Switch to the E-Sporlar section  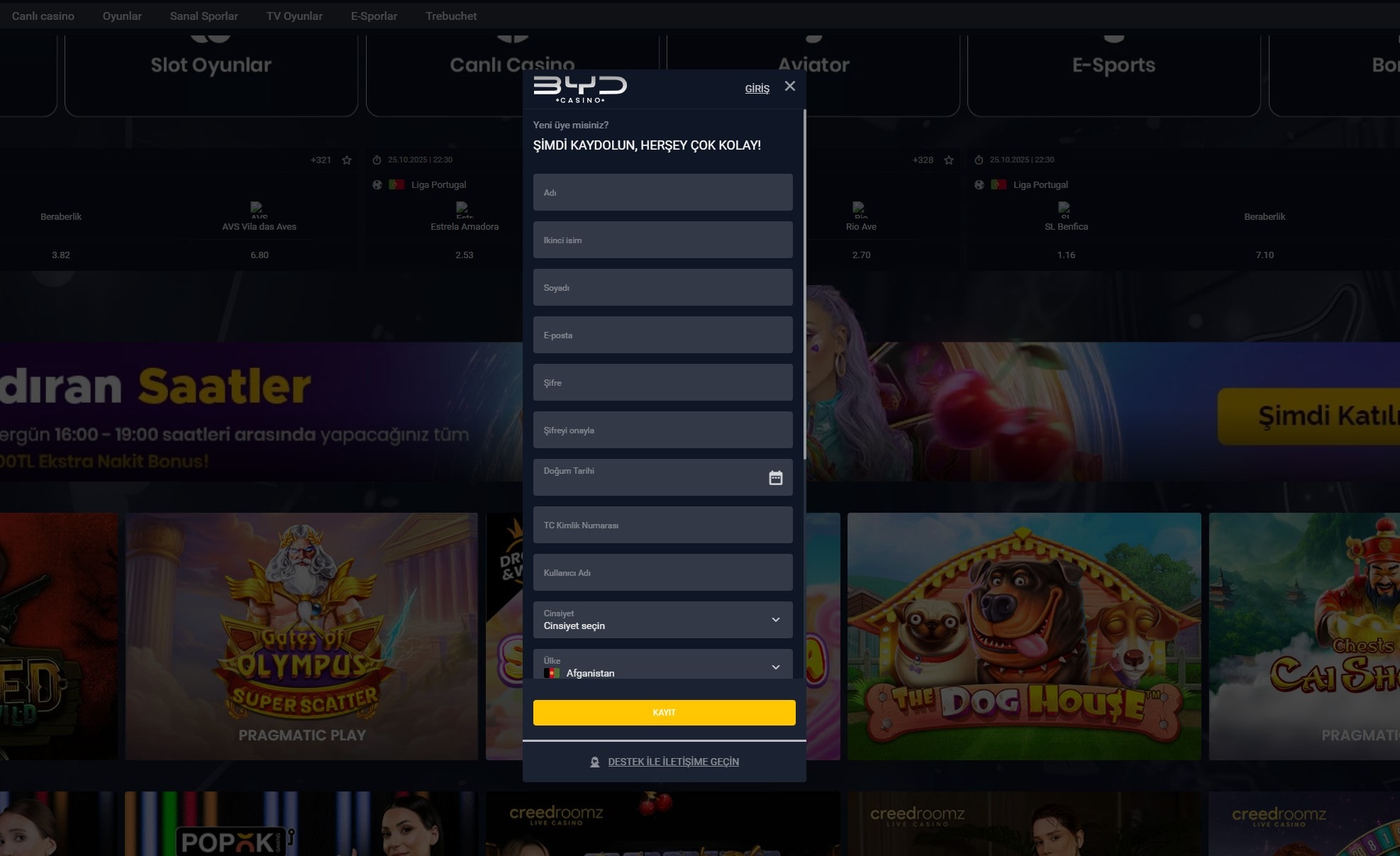373,15
